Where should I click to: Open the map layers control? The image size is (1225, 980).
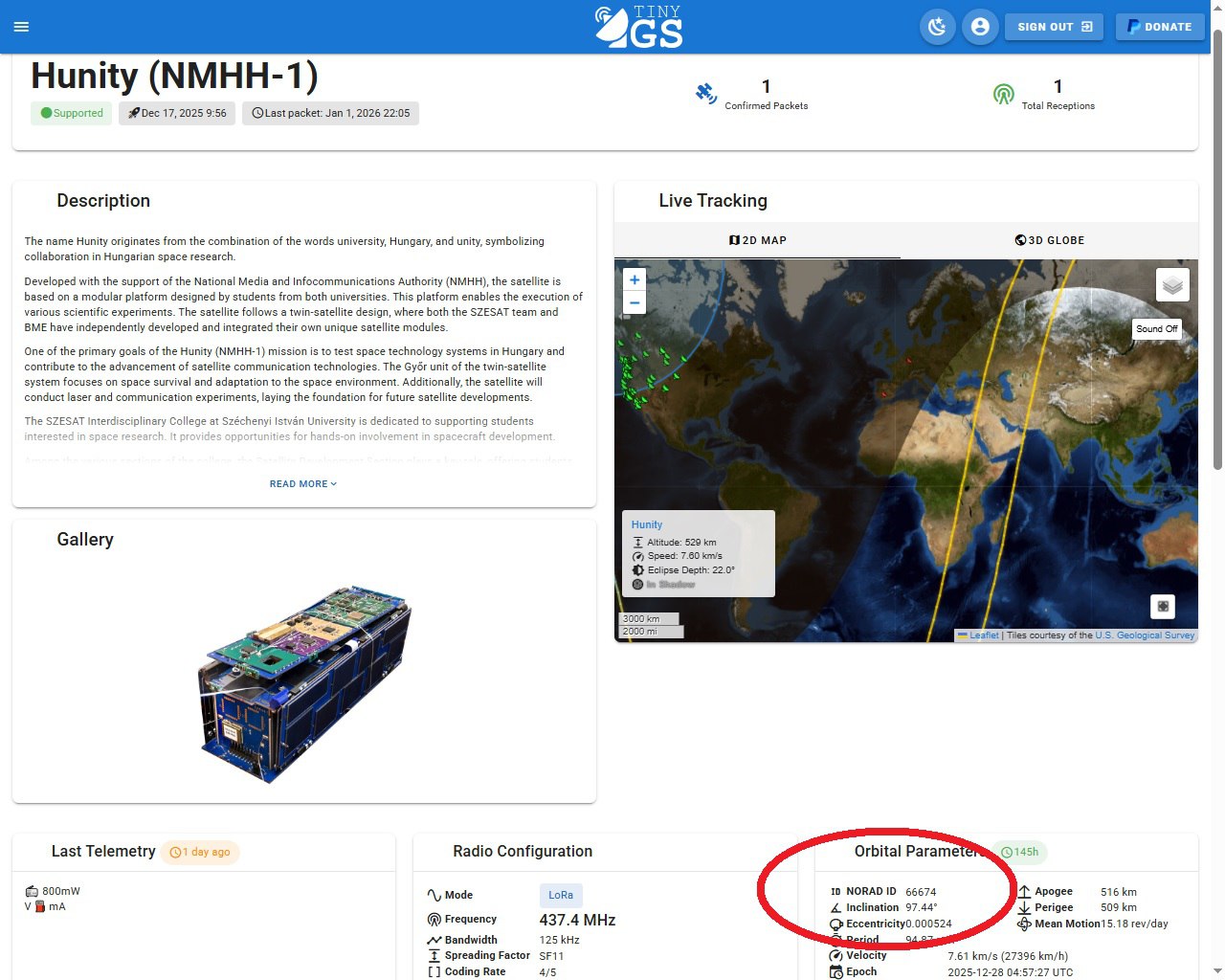point(1172,285)
